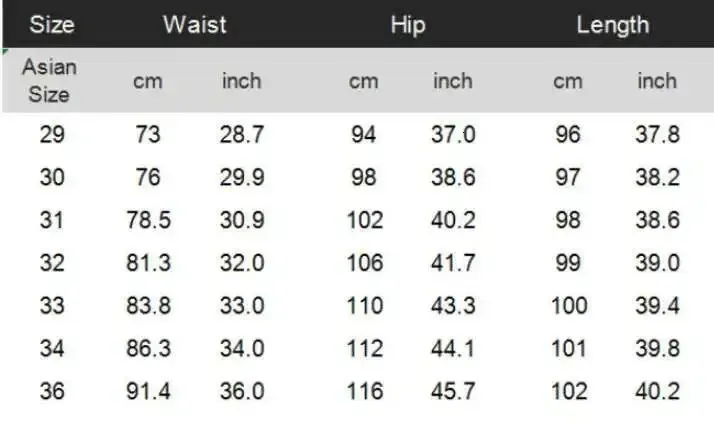Click the cm subheader under Waist
Viewport: 714px width, 423px height.
click(x=147, y=82)
